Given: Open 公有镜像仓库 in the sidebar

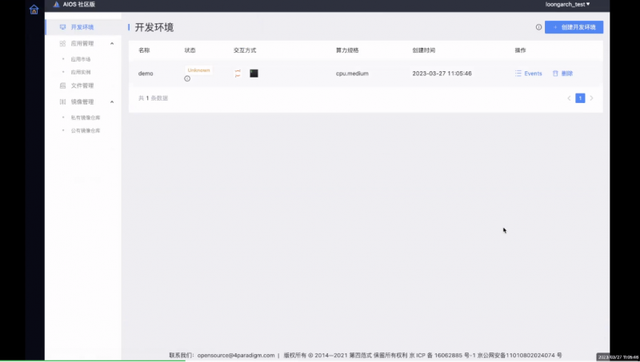Looking at the screenshot, I should (x=85, y=131).
